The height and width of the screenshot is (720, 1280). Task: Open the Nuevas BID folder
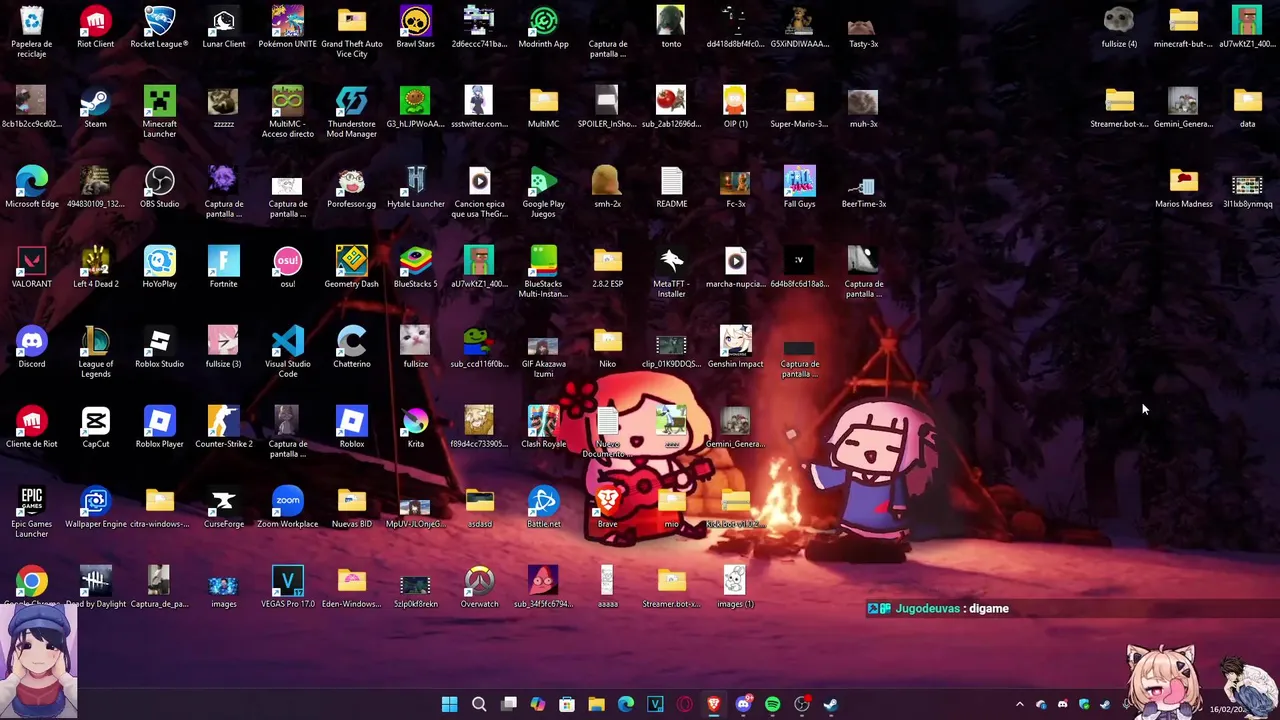point(352,507)
